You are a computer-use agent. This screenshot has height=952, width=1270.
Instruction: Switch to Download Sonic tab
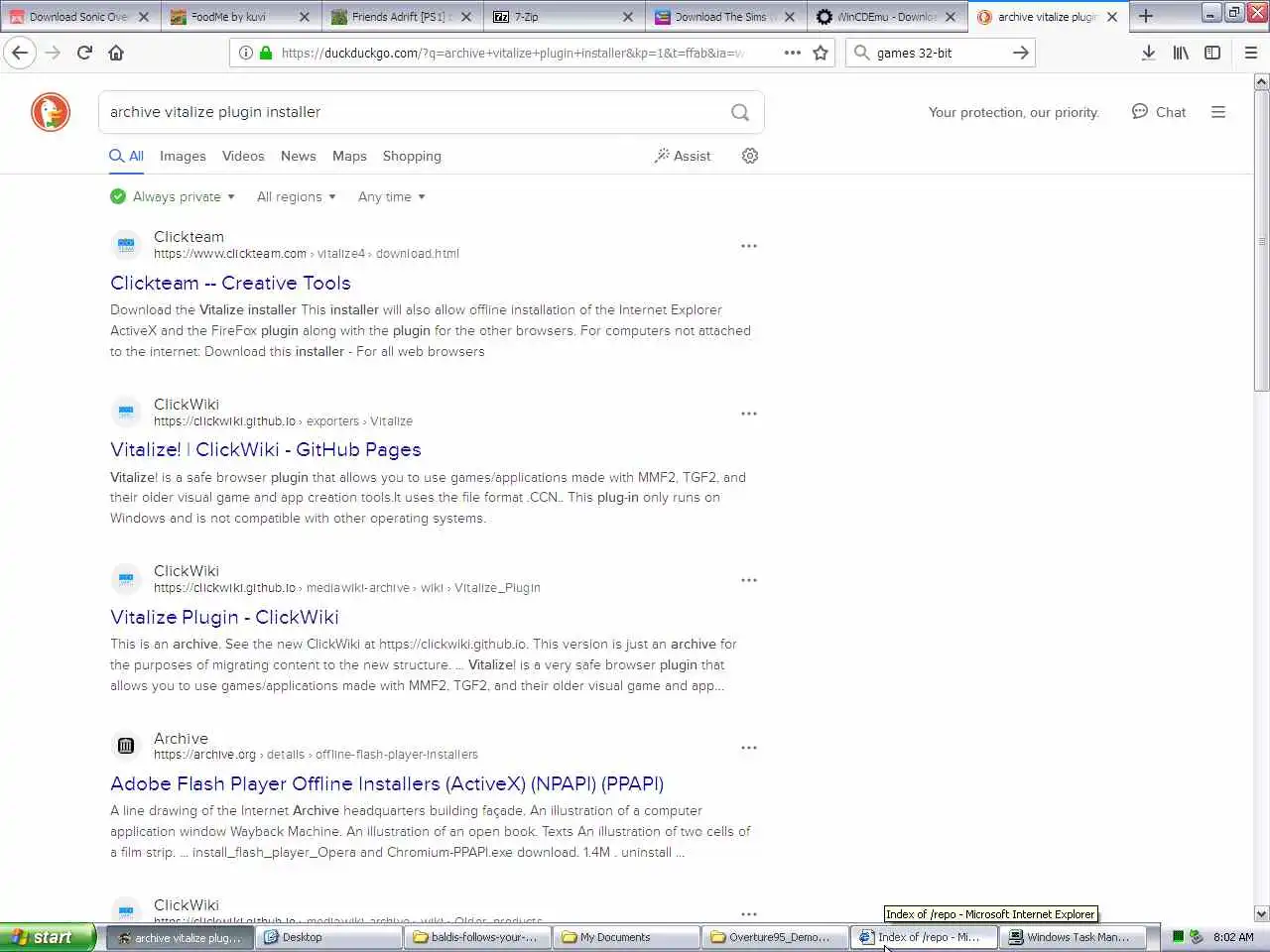click(x=79, y=17)
